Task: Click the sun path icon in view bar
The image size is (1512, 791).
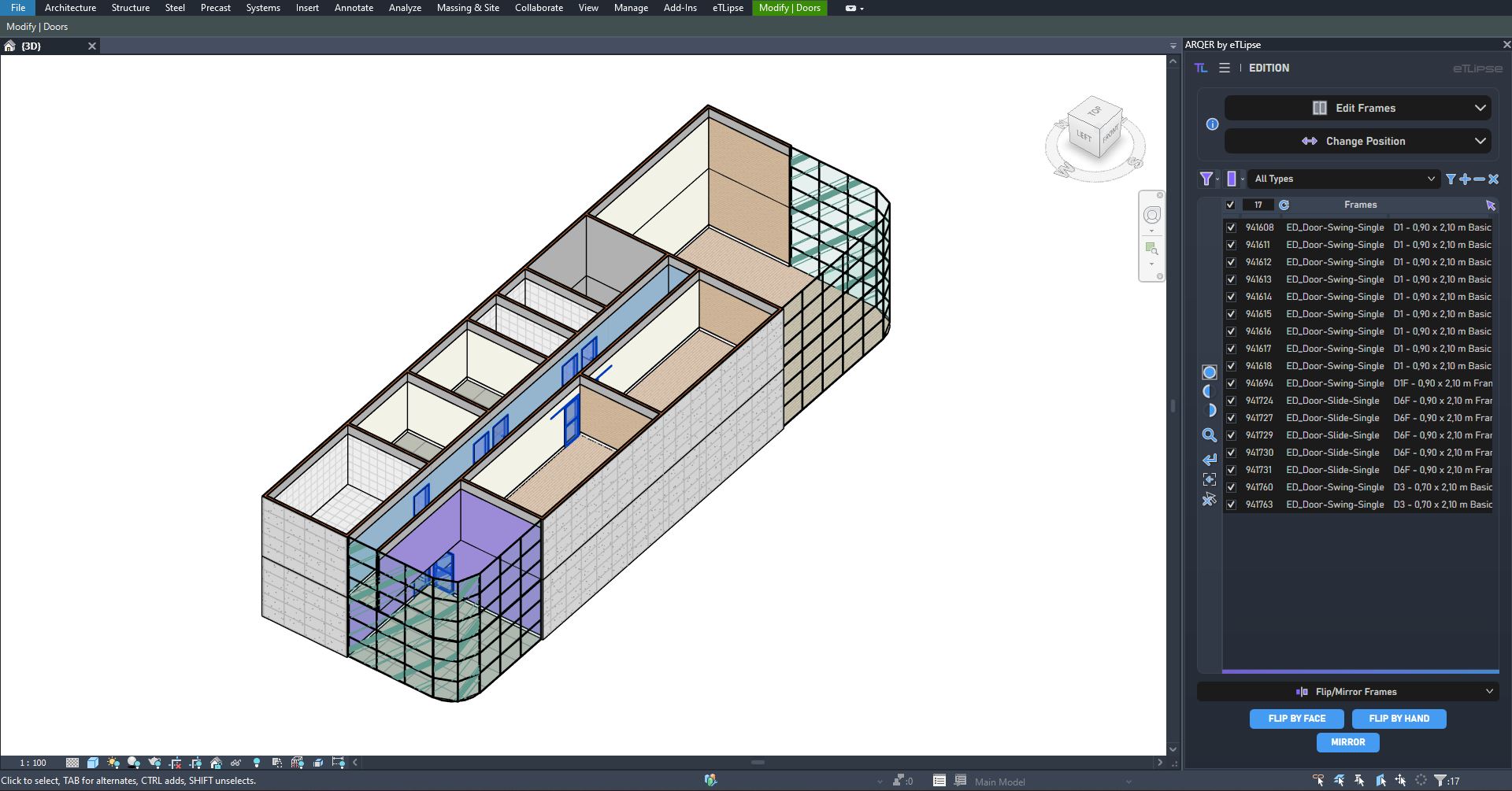Action: (113, 763)
